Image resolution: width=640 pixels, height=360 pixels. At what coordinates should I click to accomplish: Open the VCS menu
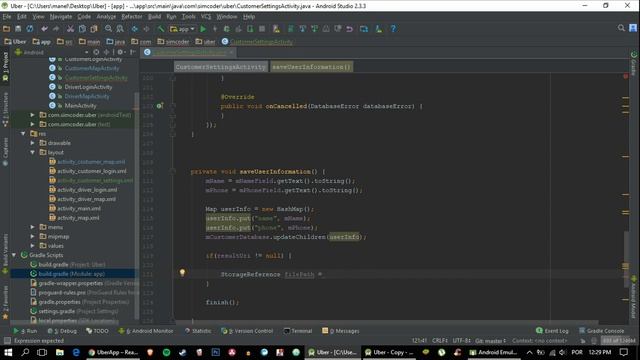[206, 17]
